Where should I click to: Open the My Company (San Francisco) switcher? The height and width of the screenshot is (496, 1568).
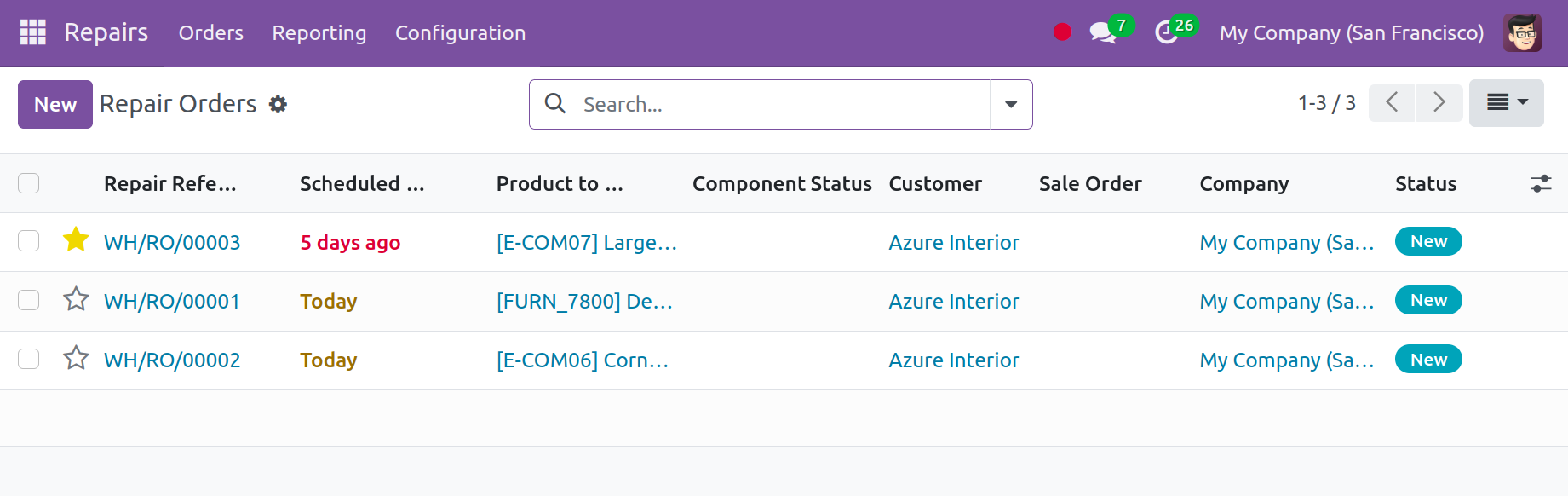(1352, 32)
